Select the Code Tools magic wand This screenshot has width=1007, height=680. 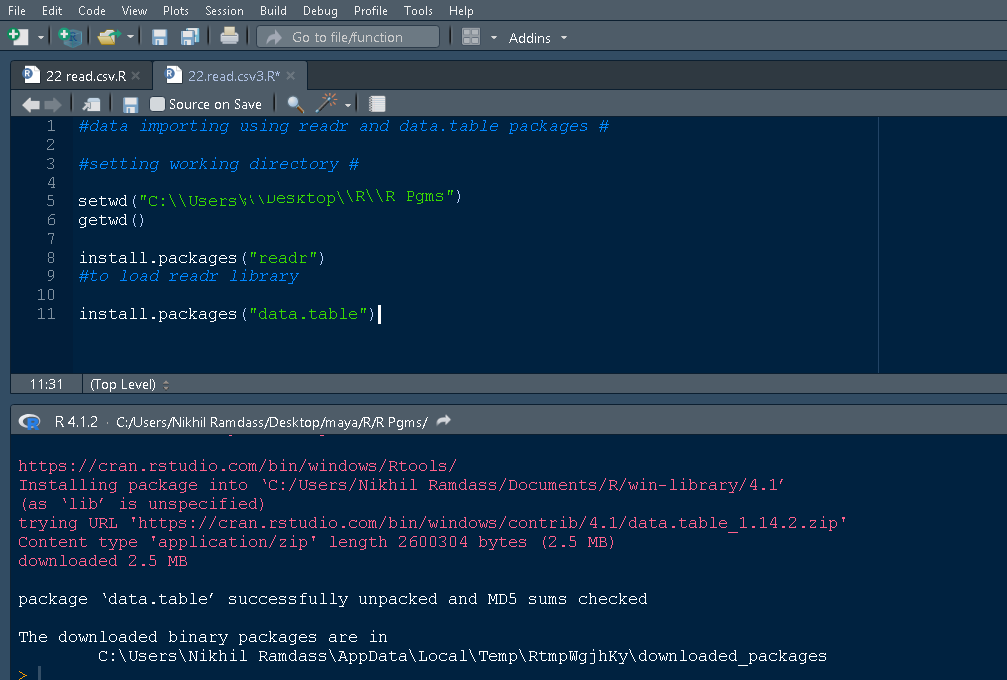pyautogui.click(x=326, y=103)
